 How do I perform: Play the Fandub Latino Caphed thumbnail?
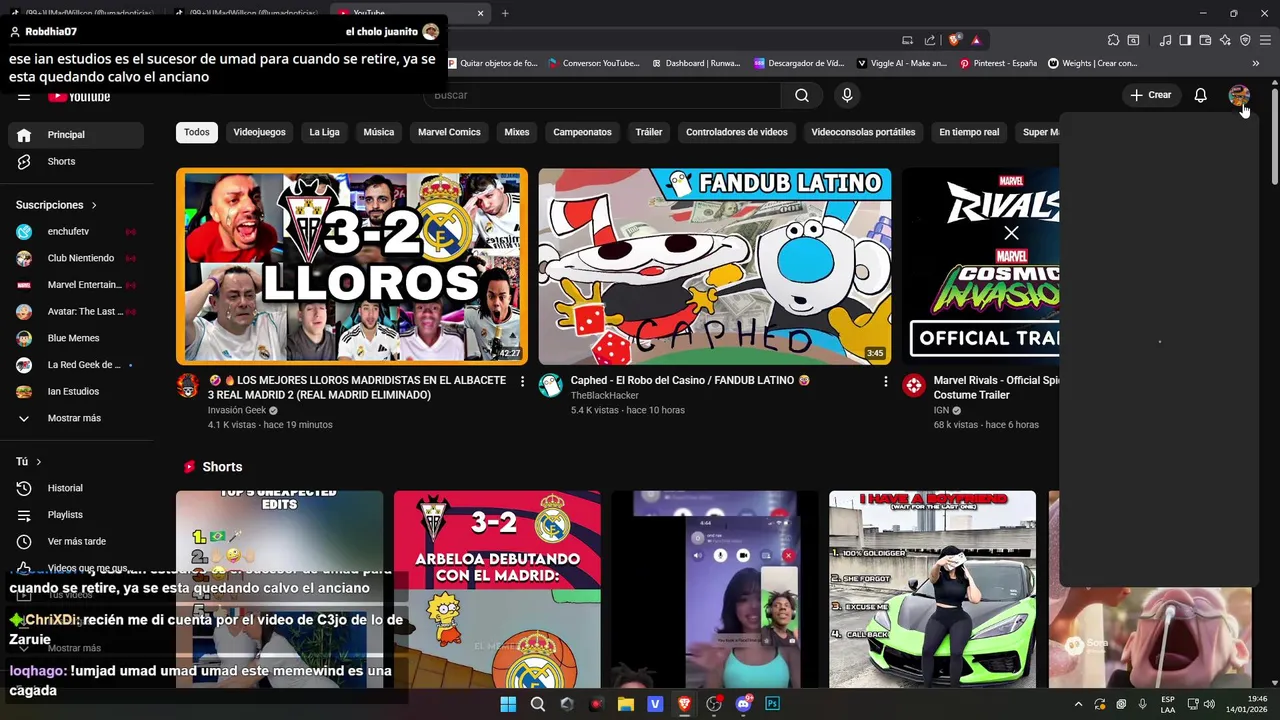click(715, 266)
